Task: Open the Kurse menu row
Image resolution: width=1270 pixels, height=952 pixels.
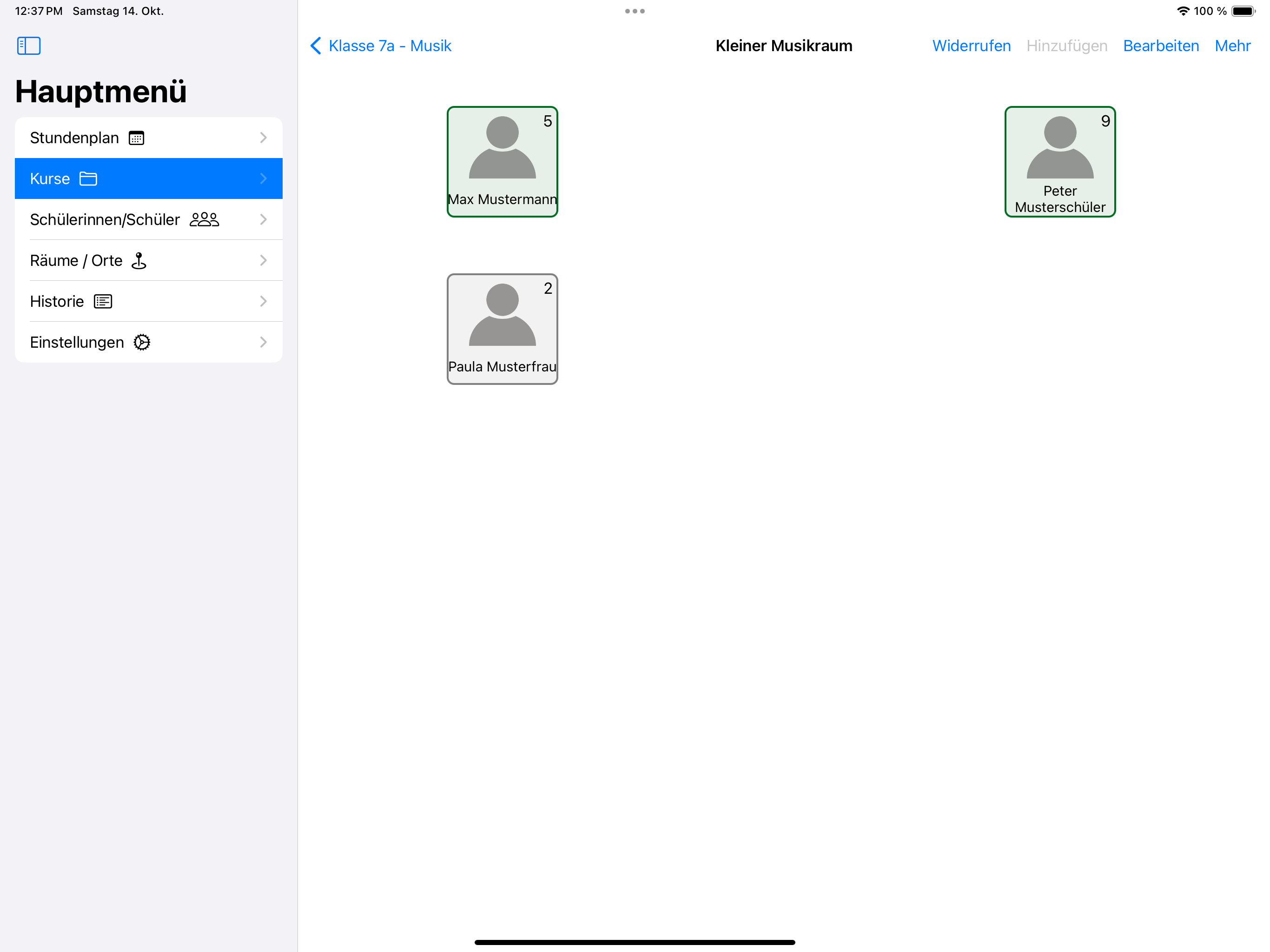Action: coord(149,178)
